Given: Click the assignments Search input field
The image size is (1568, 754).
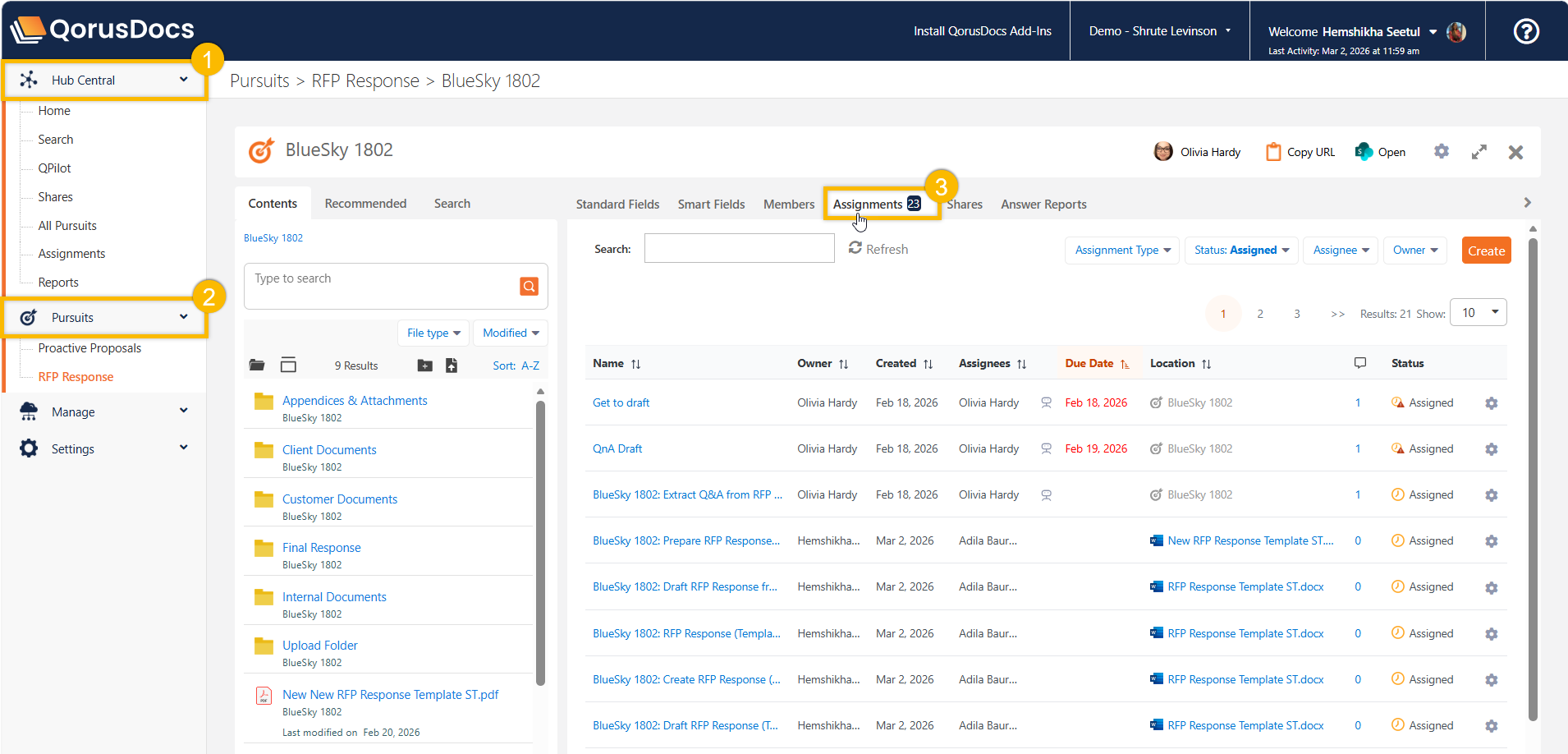Looking at the screenshot, I should [x=739, y=249].
